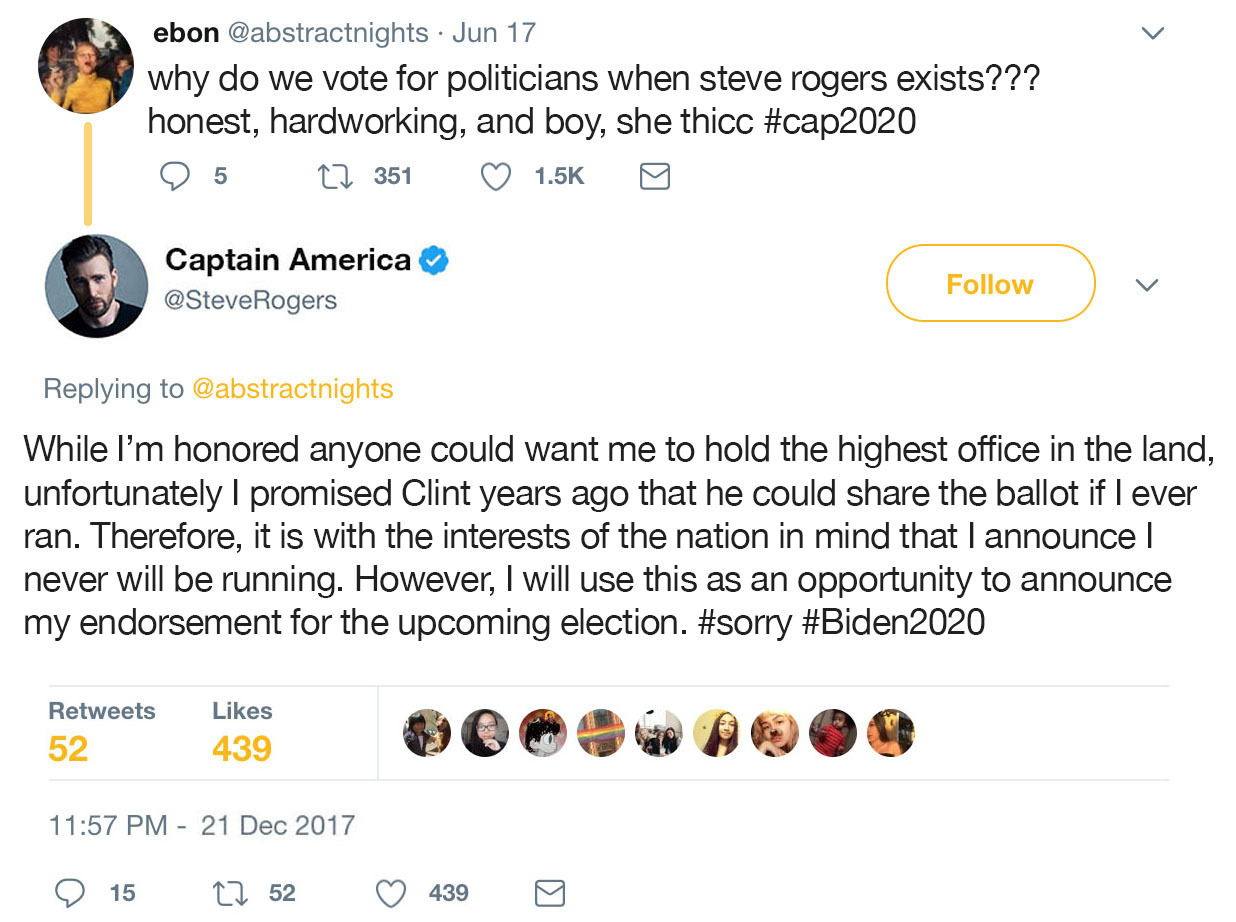Retweet ebon's tweet with 351 retweets
The height and width of the screenshot is (922, 1236).
click(328, 177)
